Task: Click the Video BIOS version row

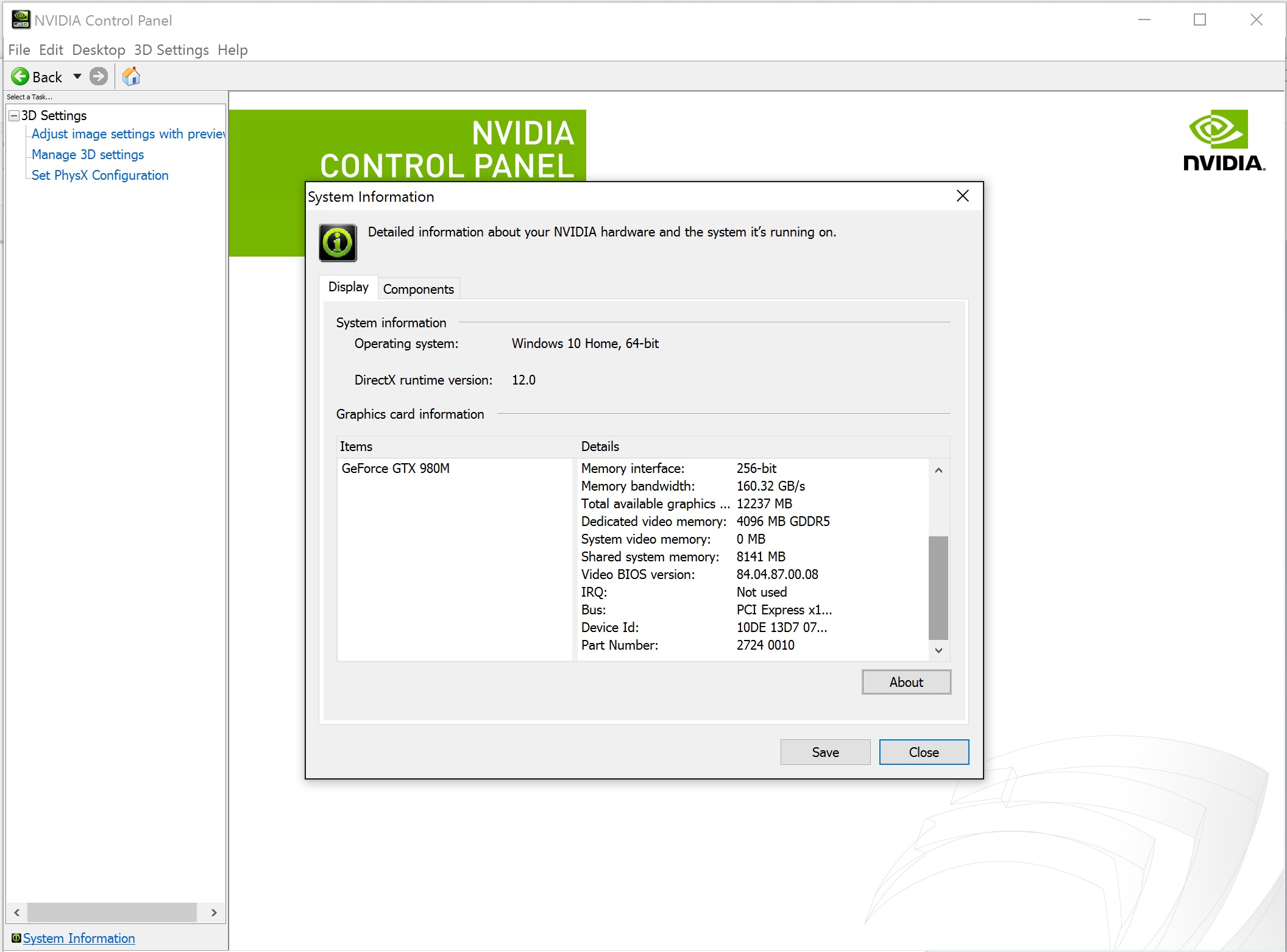Action: [753, 574]
